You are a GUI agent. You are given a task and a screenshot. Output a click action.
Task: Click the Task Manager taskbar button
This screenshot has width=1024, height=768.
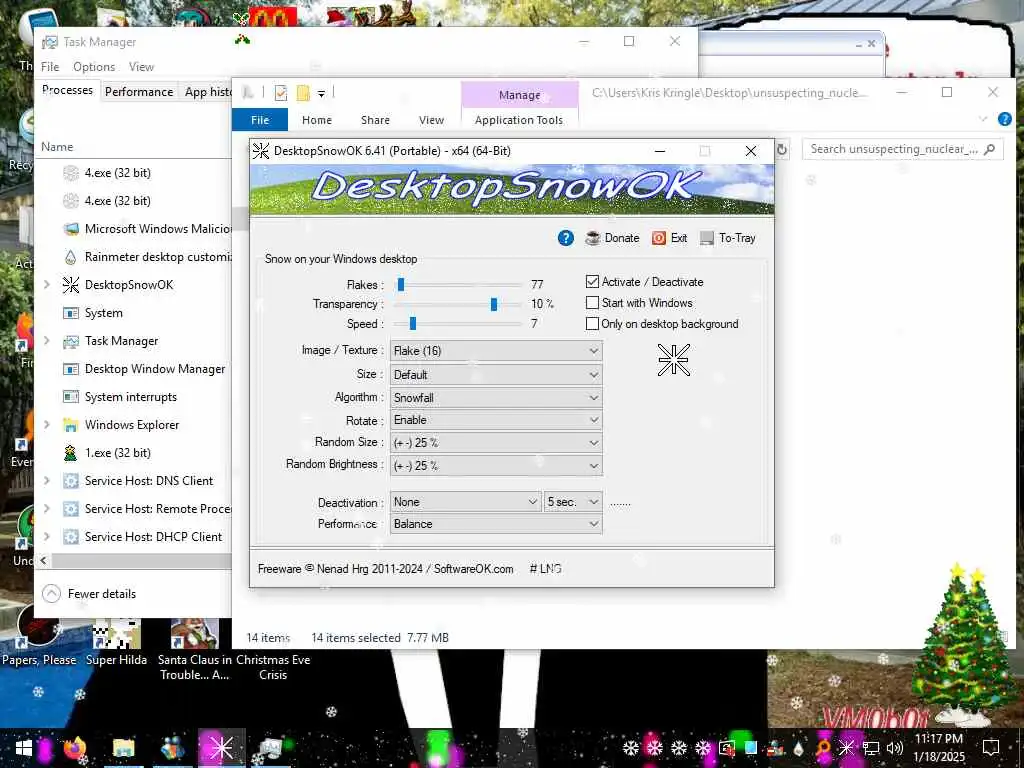click(270, 748)
